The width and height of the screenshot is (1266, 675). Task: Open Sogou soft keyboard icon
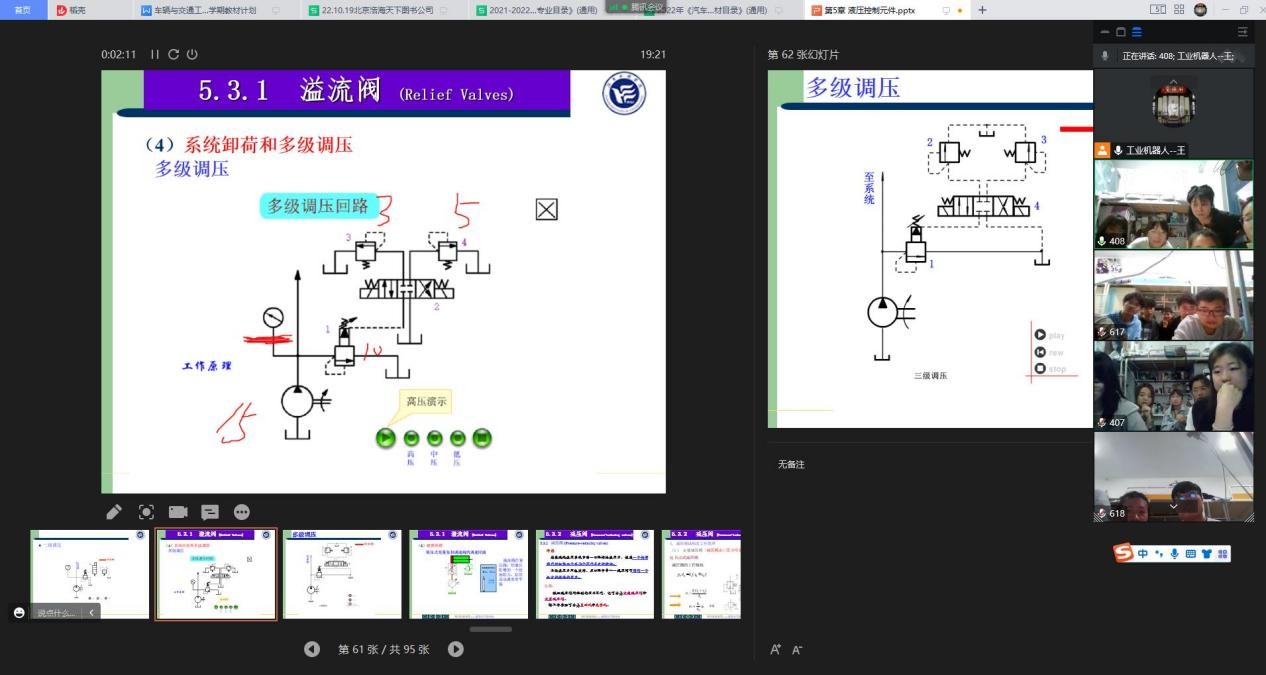coord(1190,553)
